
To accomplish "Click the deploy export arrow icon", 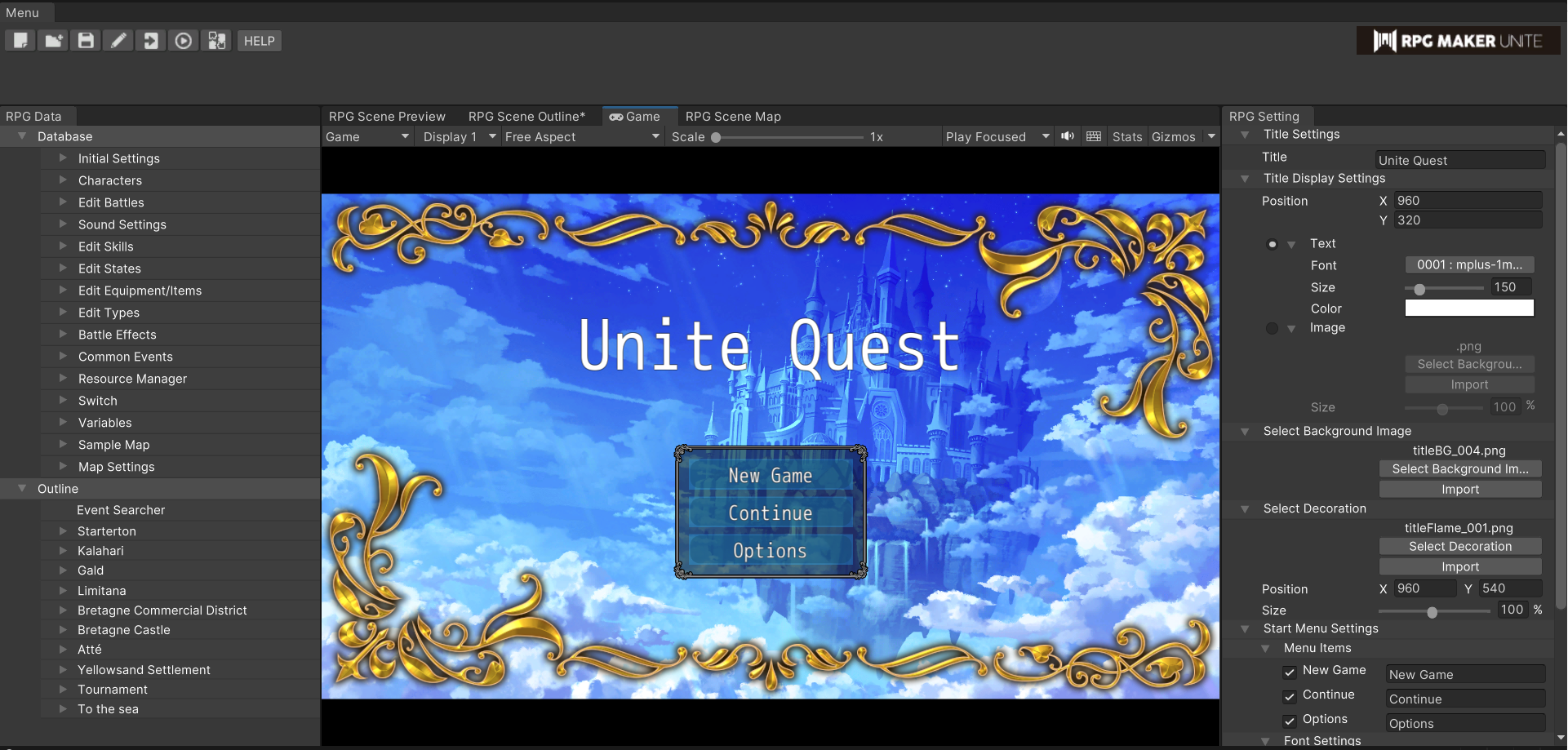I will [x=151, y=41].
